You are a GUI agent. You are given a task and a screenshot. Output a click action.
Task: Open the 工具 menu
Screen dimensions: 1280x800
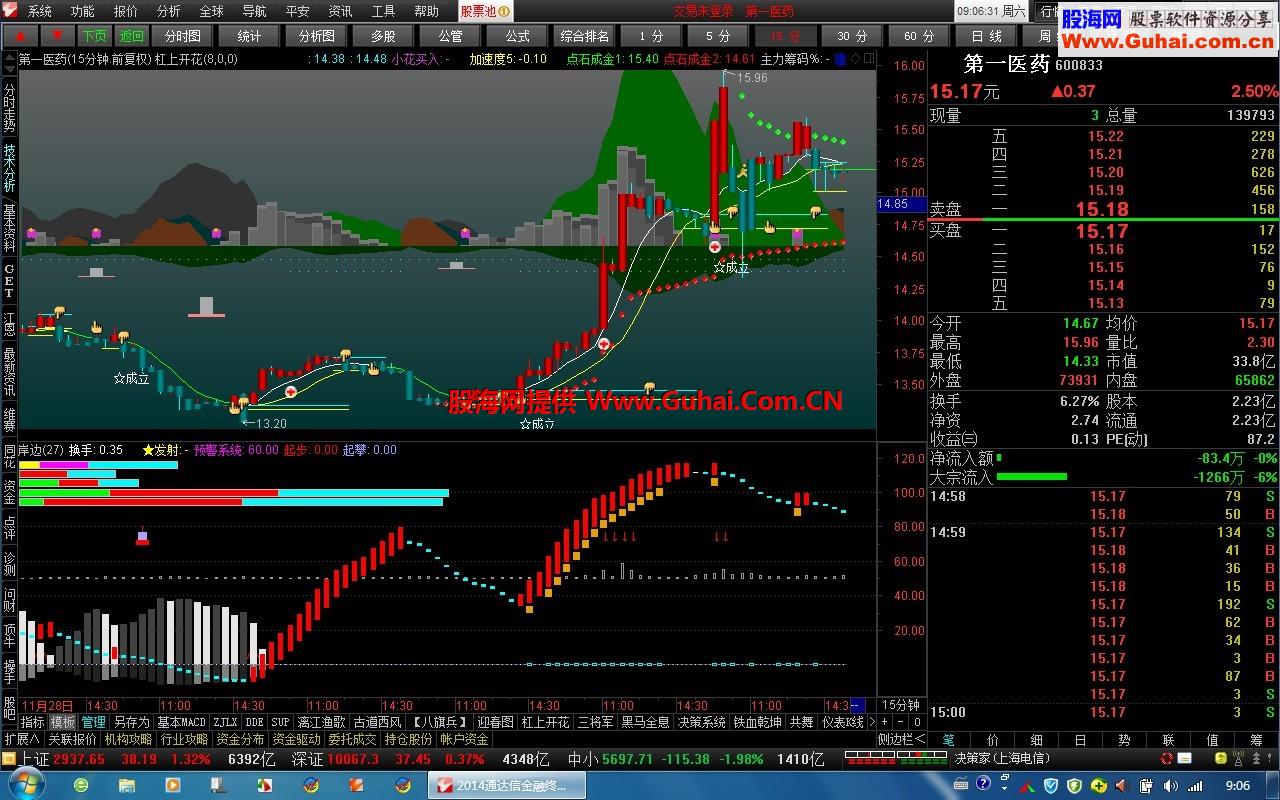click(x=383, y=11)
